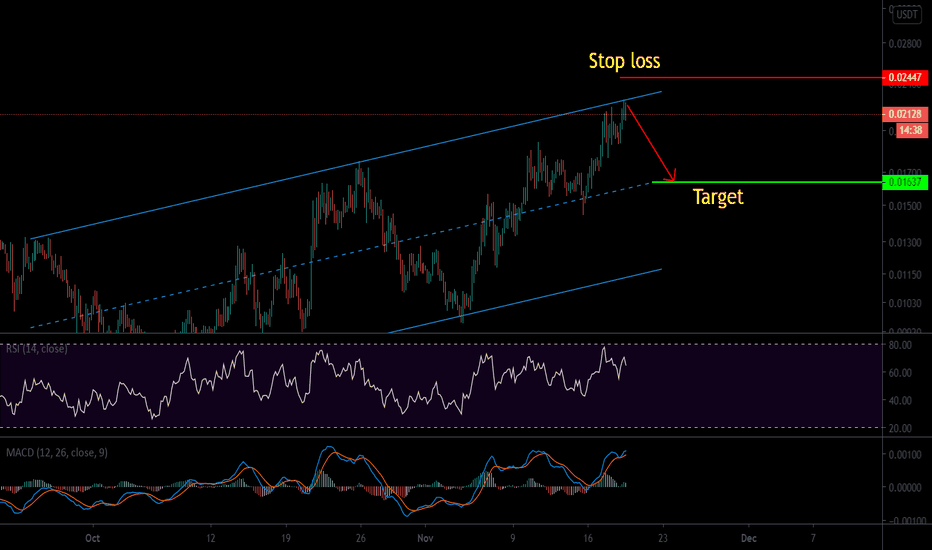Viewport: 932px width, 550px height.
Task: Select the lower solid blue channel line
Action: [x=525, y=301]
